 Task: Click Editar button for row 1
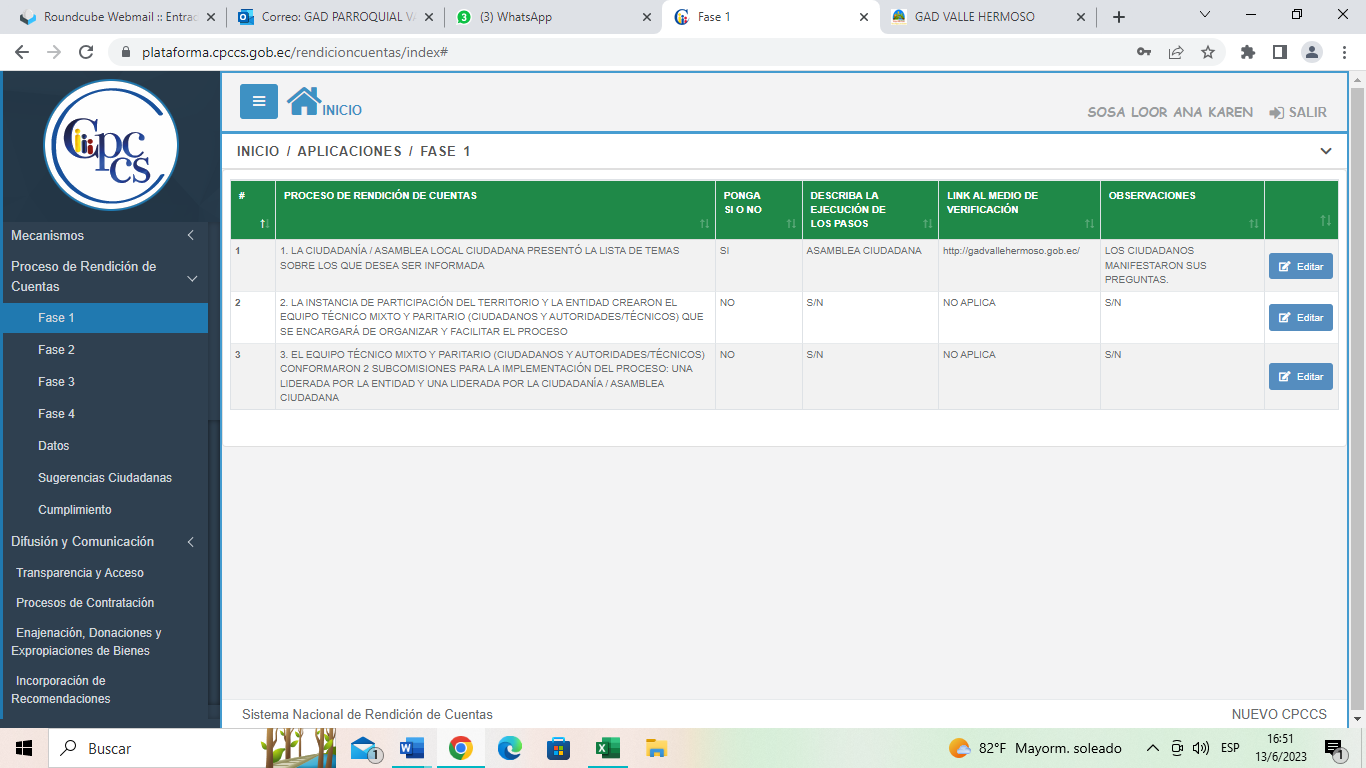pyautogui.click(x=1300, y=266)
